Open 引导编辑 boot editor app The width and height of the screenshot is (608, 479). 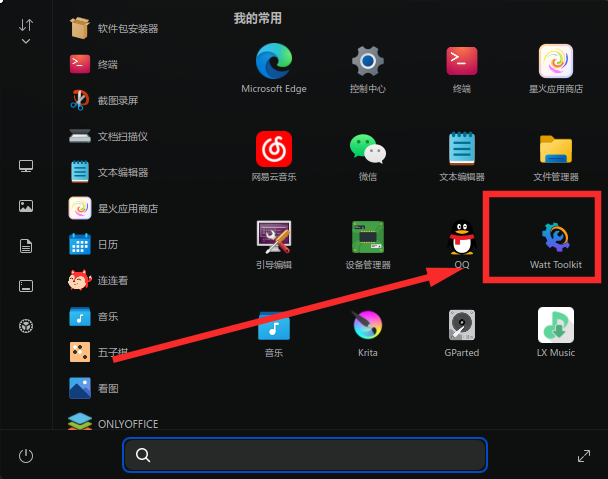[x=274, y=244]
